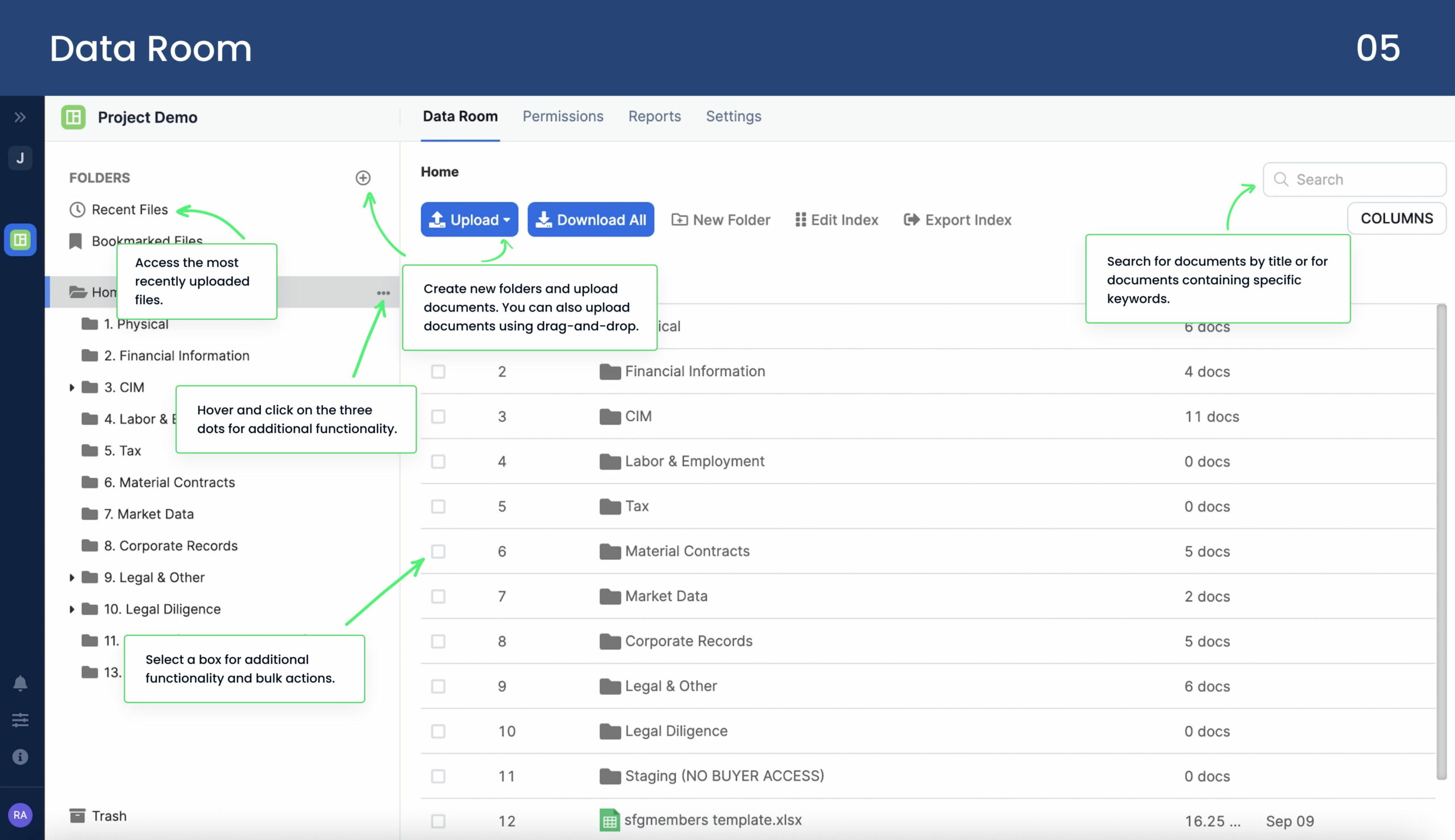1455x840 pixels.
Task: Open the Reports tab
Action: click(654, 117)
